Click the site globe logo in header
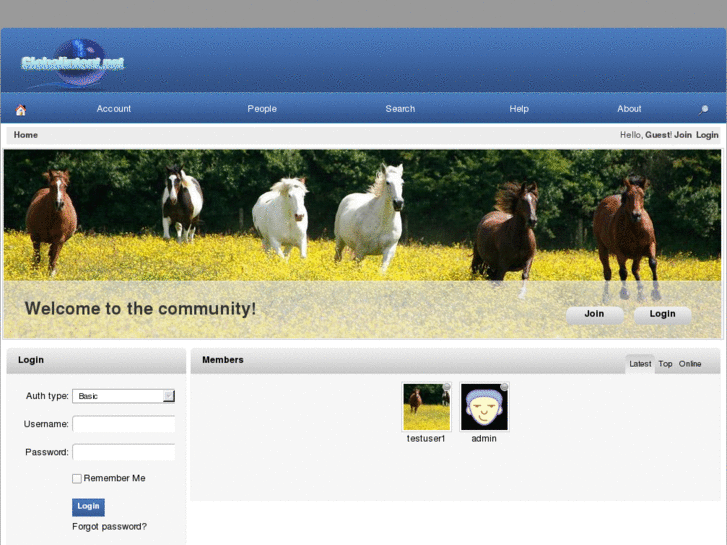 [73, 63]
